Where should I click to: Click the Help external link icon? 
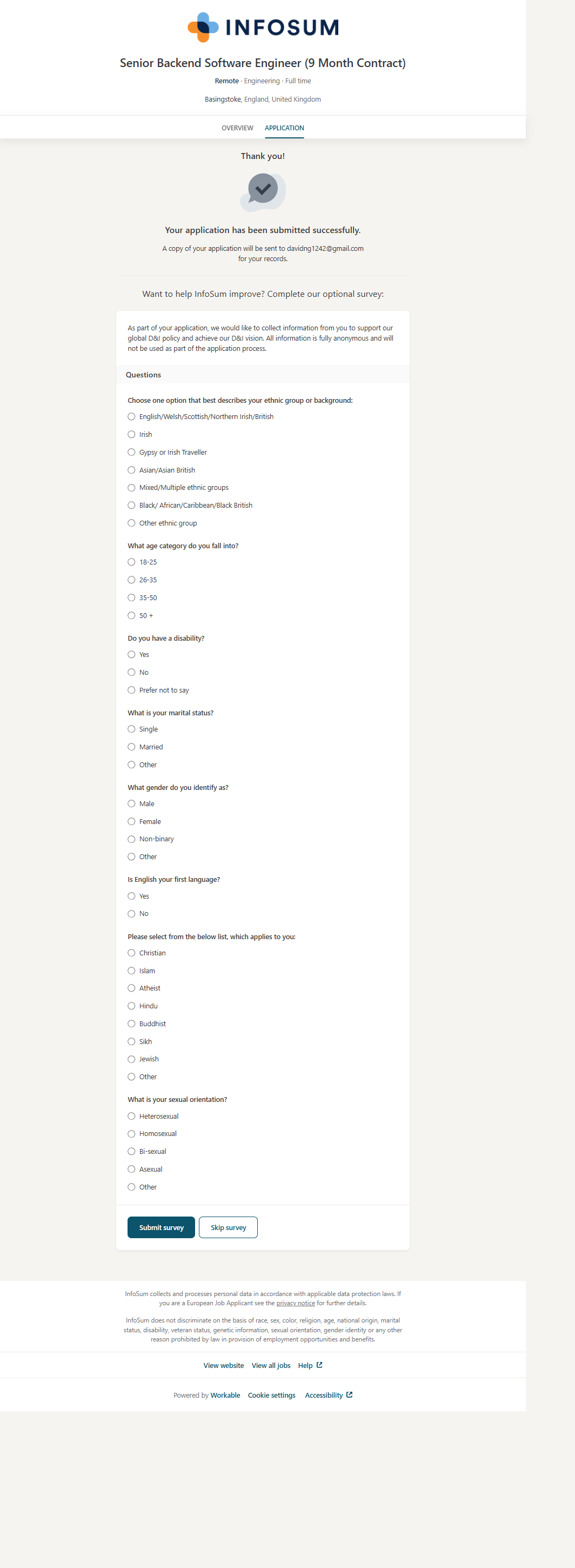point(319,1365)
